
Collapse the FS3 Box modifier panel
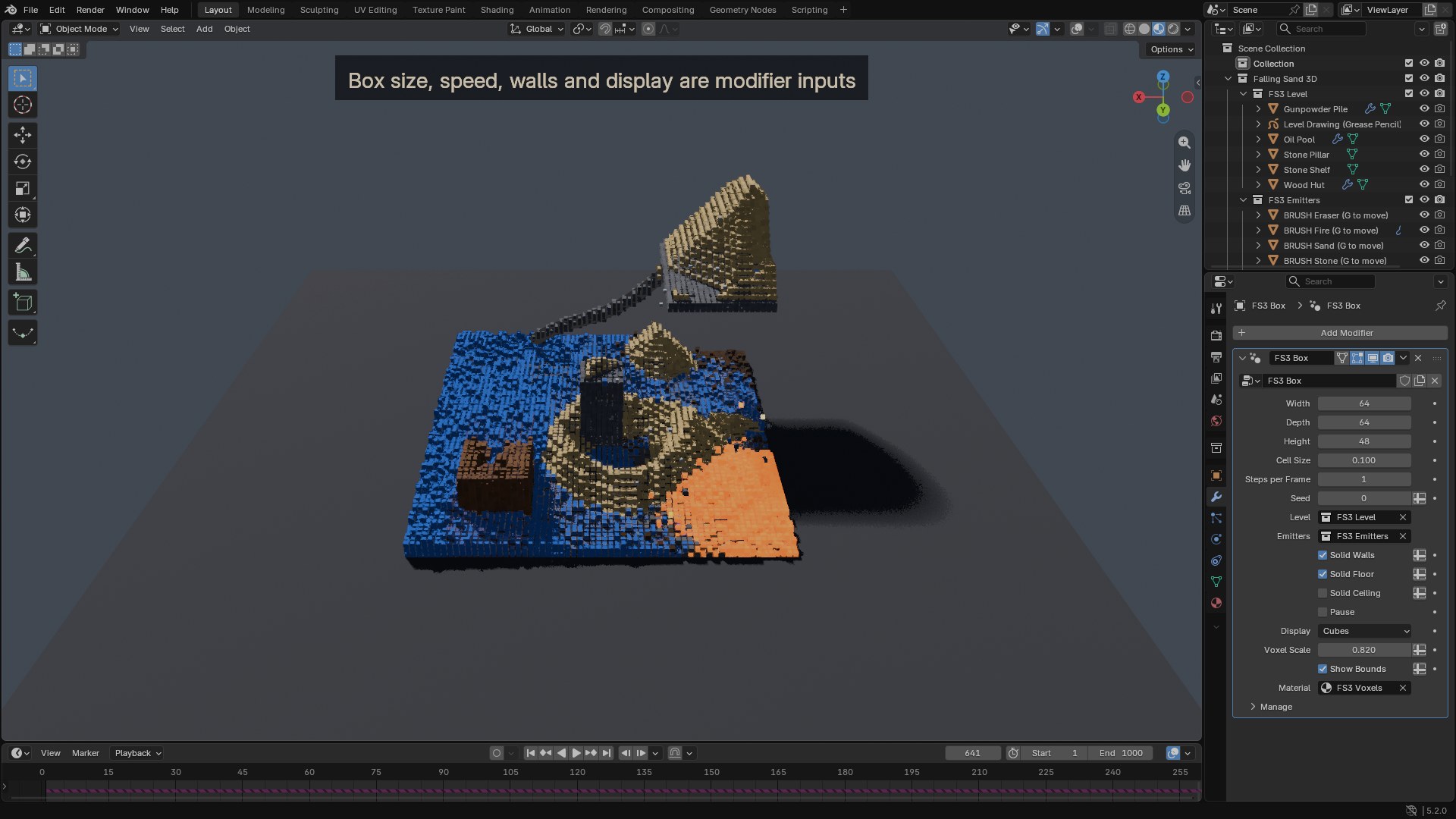click(x=1242, y=358)
